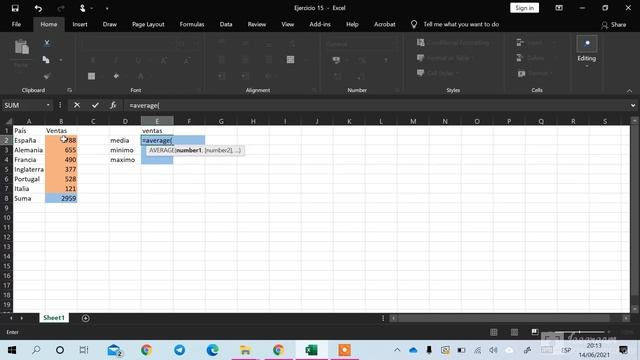Switch to Excel in the taskbar
640x360 pixels.
tap(311, 350)
